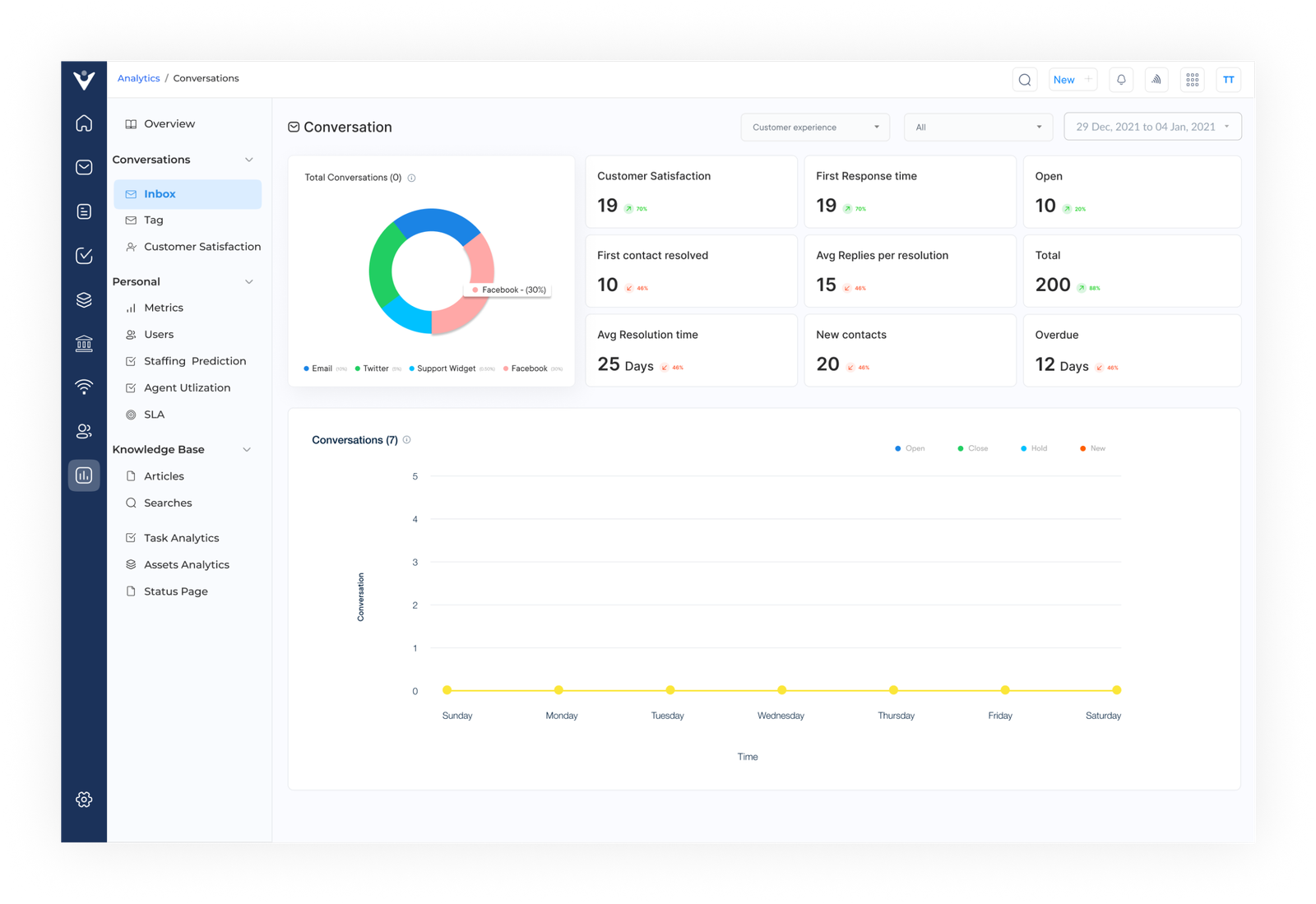1316x904 pixels.
Task: Open the date range picker dropdown
Action: [x=1152, y=127]
